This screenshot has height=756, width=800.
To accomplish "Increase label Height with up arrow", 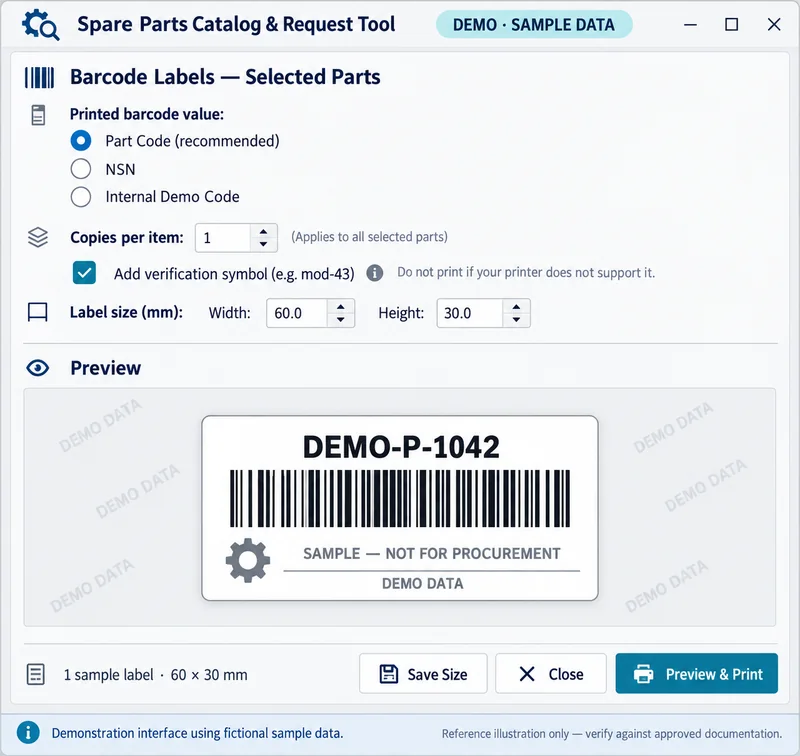I will pyautogui.click(x=516, y=307).
